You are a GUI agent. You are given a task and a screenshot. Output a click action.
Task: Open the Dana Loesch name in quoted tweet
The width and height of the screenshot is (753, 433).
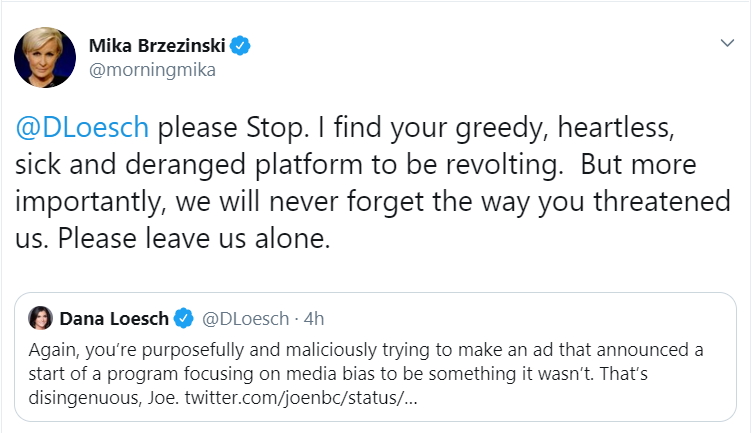[x=115, y=319]
